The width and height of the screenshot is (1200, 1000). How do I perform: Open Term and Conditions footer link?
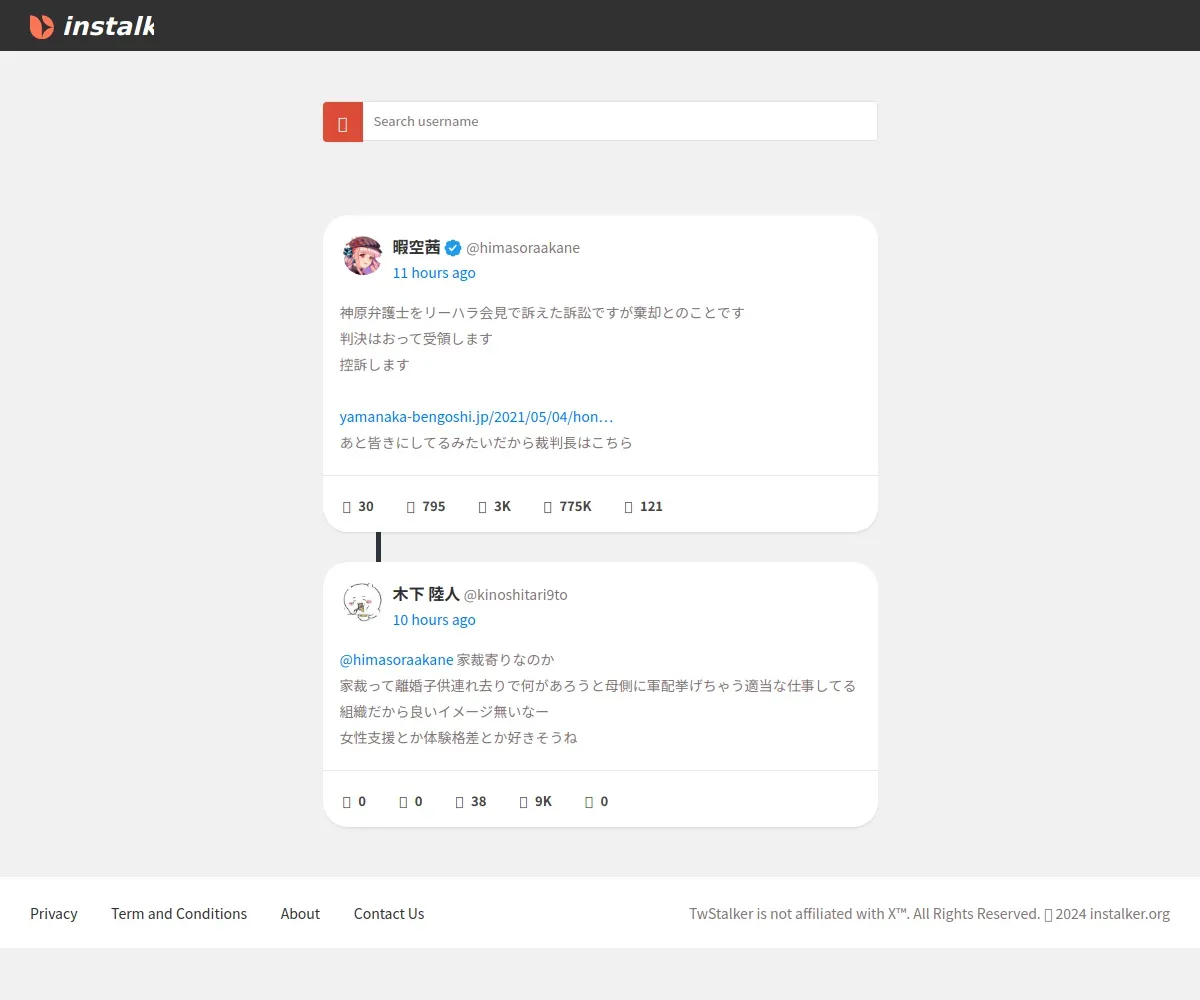[x=179, y=914]
